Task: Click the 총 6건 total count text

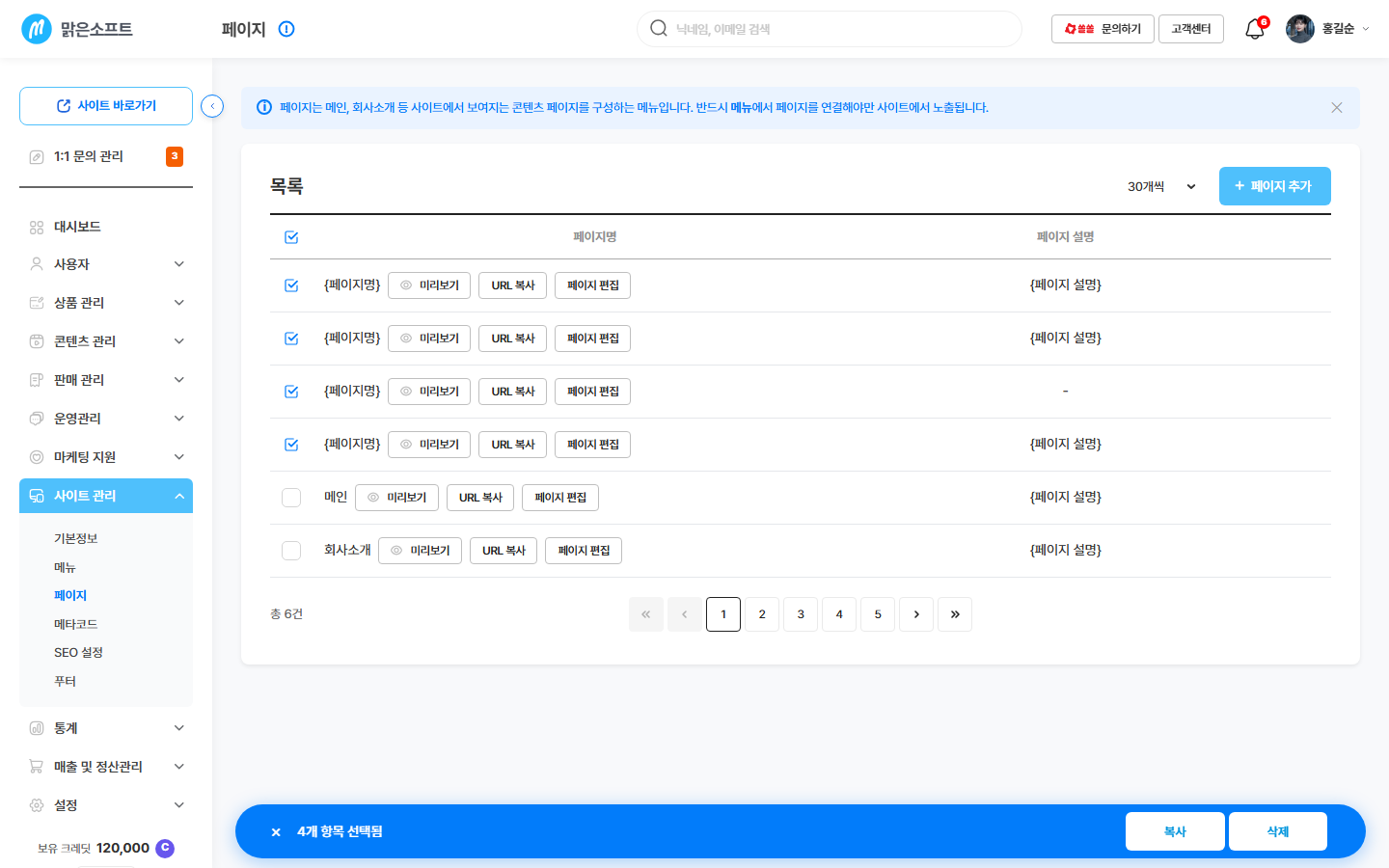Action: pos(286,614)
